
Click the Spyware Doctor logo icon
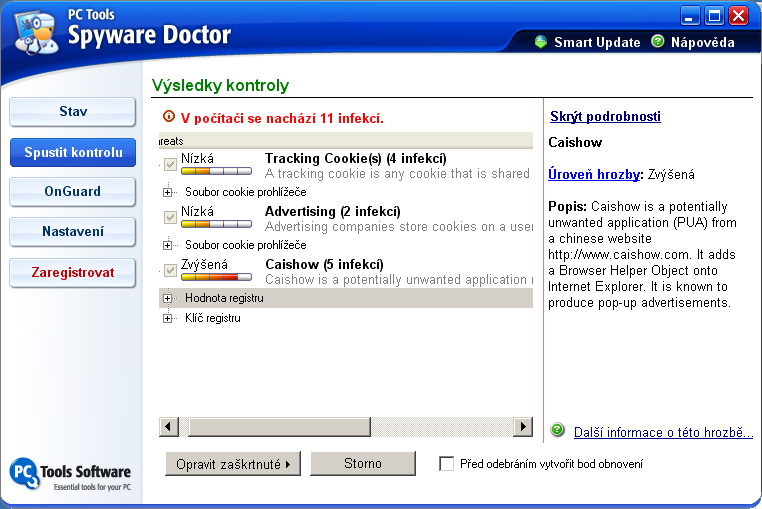coord(36,33)
